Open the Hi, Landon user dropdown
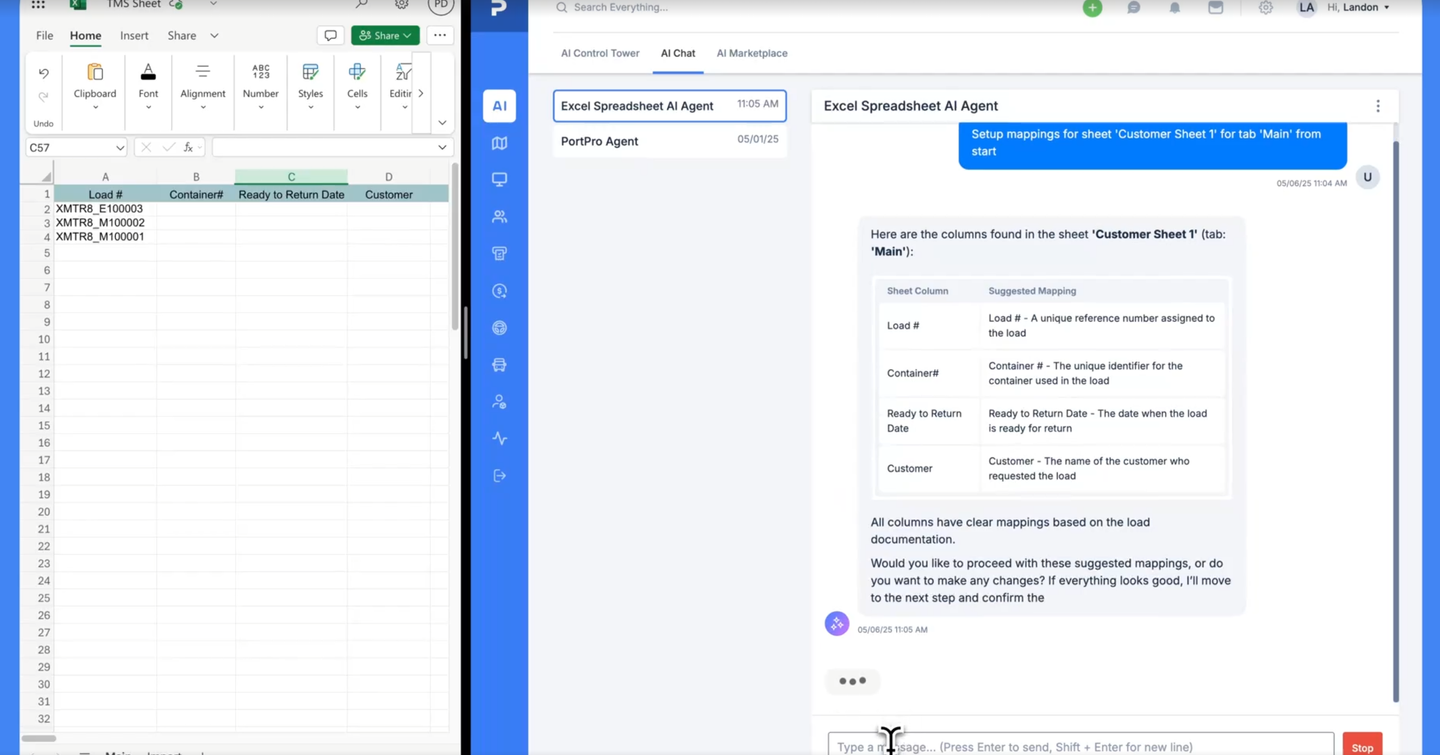1440x755 pixels. (1358, 8)
